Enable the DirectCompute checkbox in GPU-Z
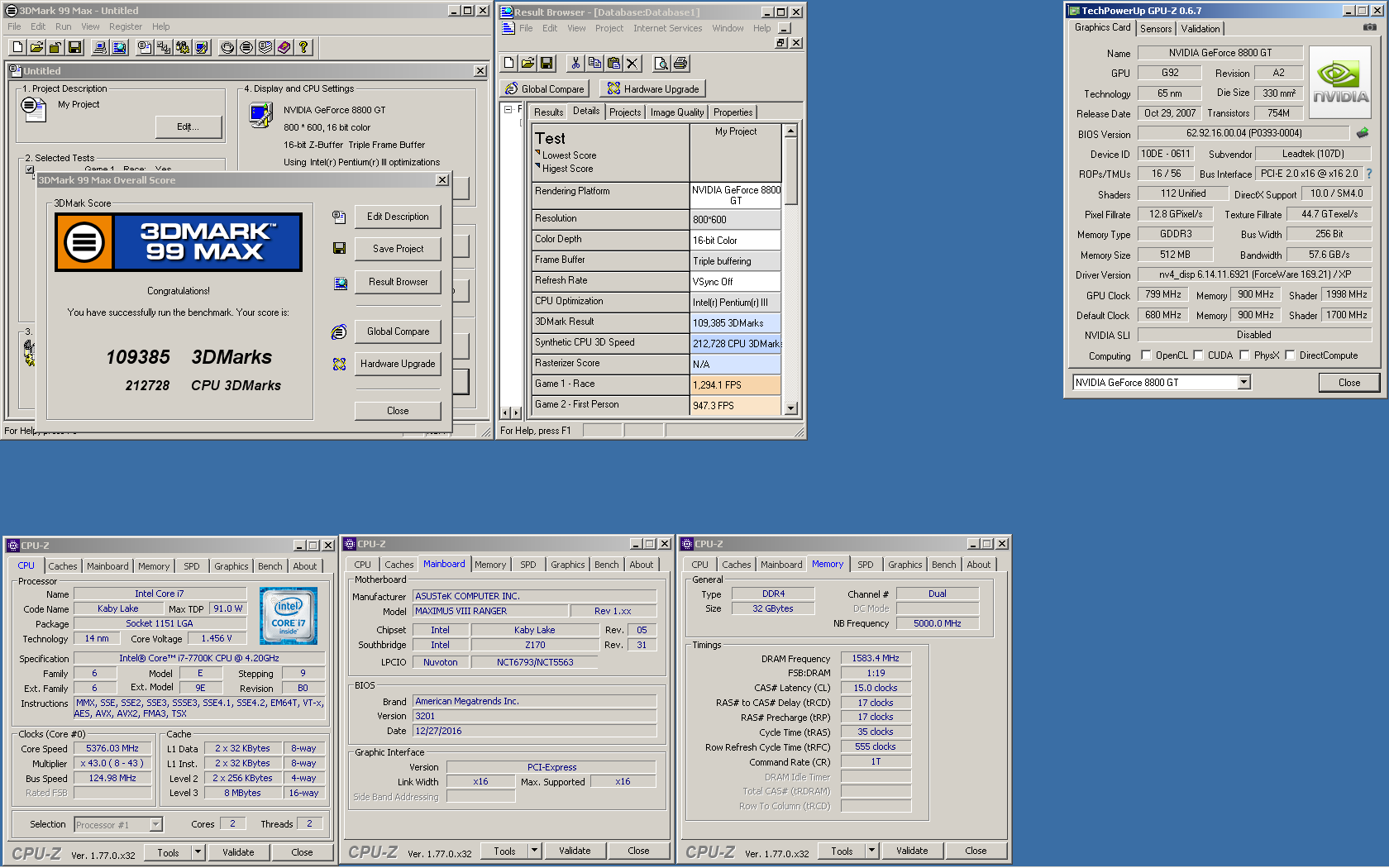The width and height of the screenshot is (1389, 868). pos(1290,355)
